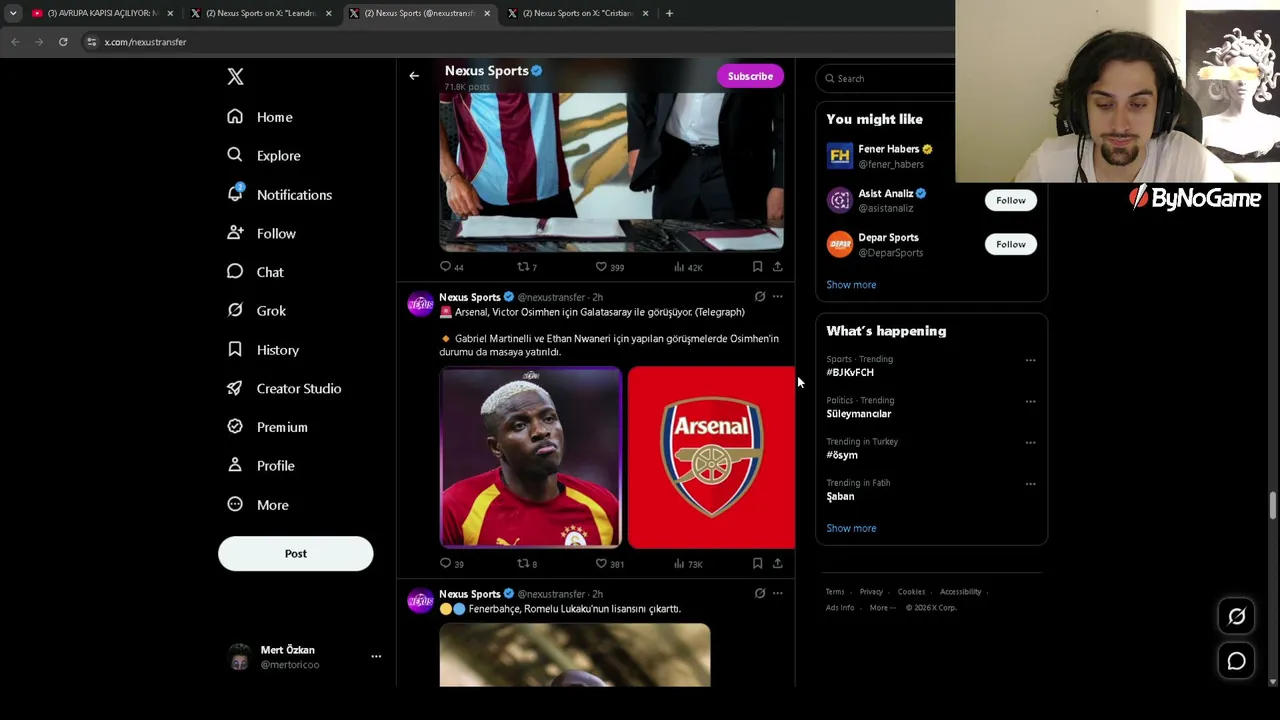Open the Arsenal crest image

pos(711,458)
